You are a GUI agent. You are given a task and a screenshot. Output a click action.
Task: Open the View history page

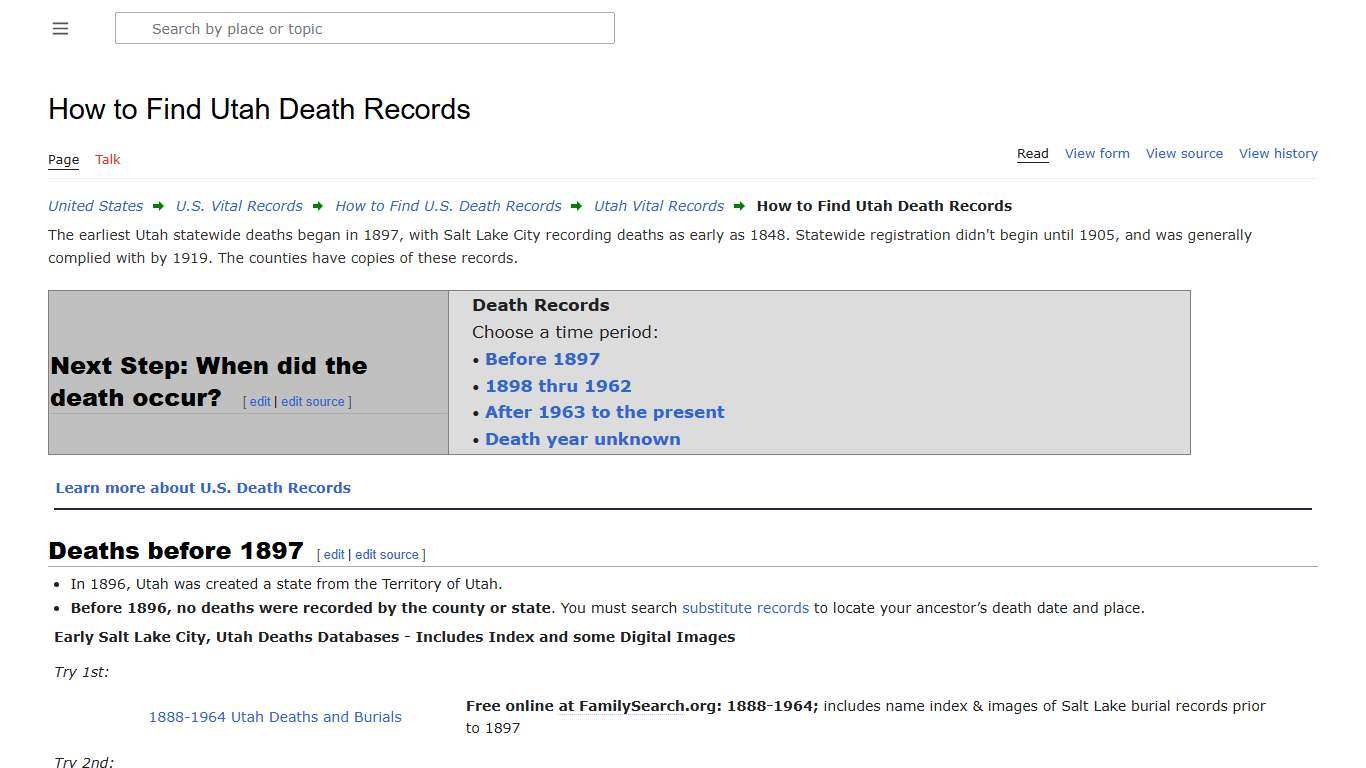pos(1278,153)
